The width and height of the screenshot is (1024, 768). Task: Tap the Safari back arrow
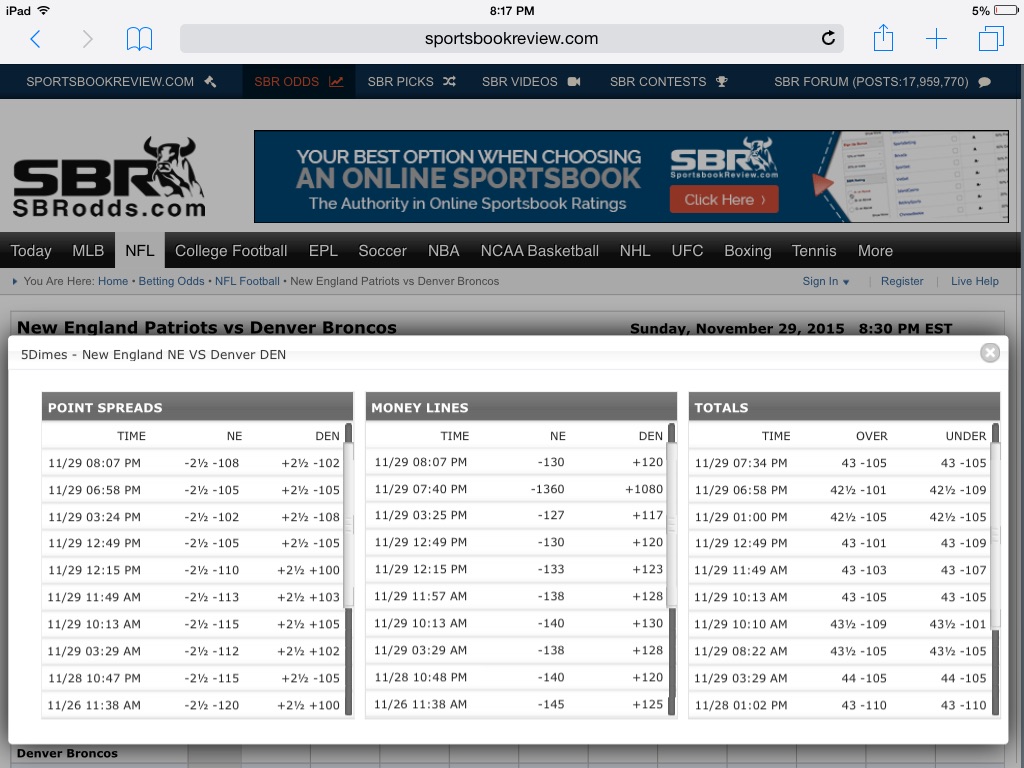tap(36, 39)
